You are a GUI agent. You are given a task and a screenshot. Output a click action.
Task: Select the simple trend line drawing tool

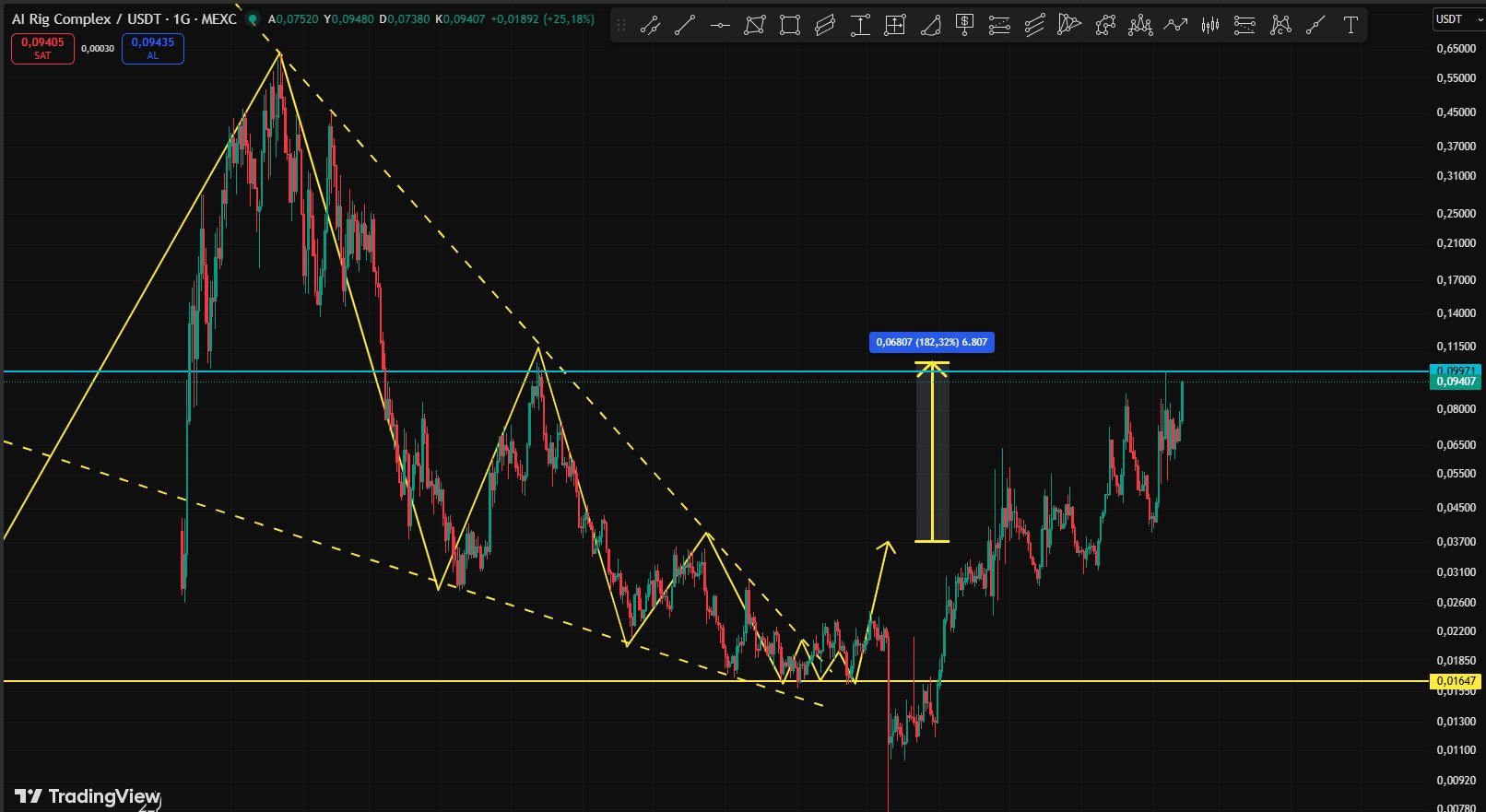click(x=685, y=26)
